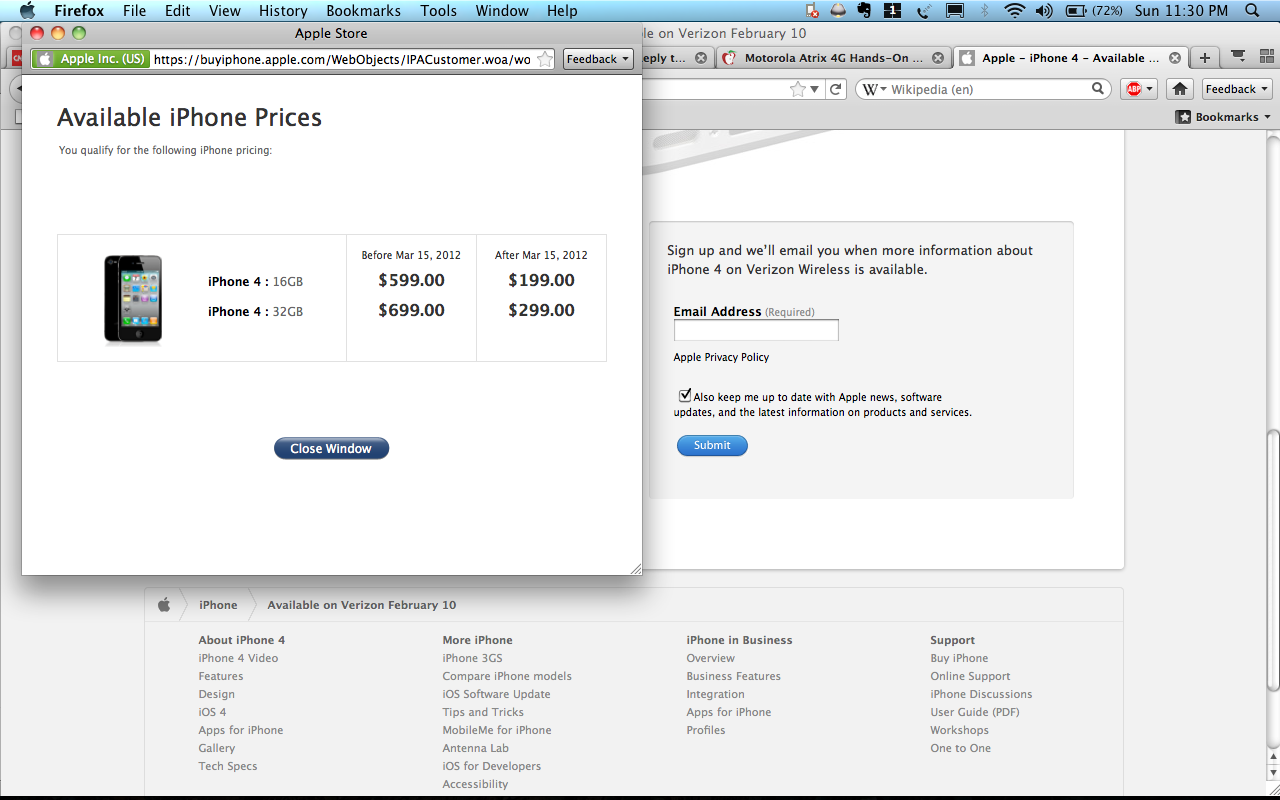Open the Tools menu
Viewport: 1280px width, 800px height.
439,11
